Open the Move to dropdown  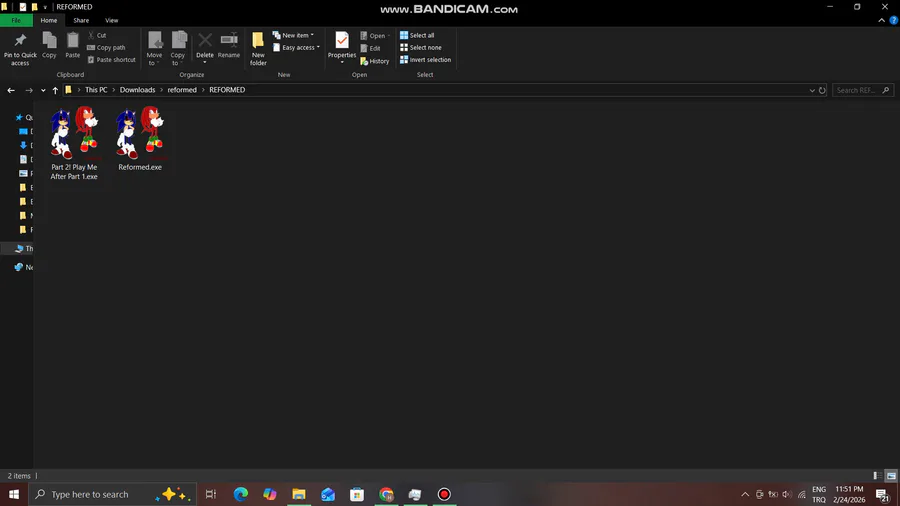(x=154, y=49)
